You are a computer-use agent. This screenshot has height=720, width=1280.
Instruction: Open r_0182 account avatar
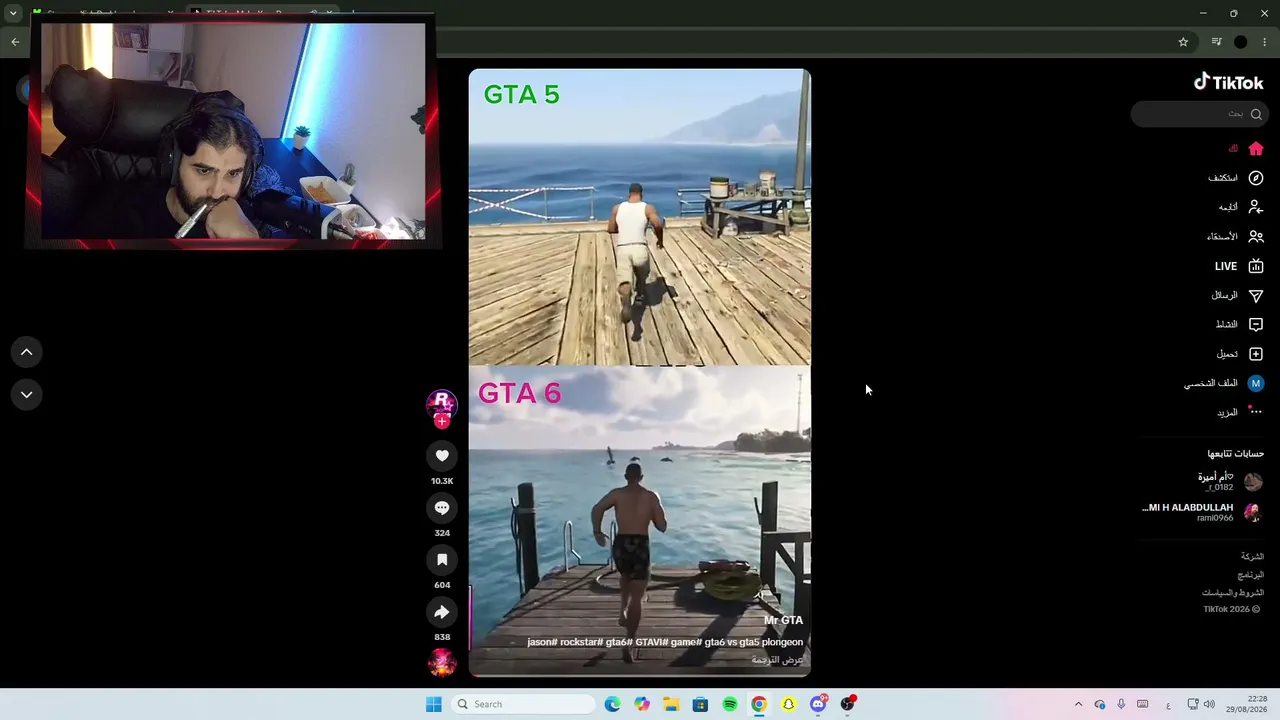pyautogui.click(x=1252, y=482)
